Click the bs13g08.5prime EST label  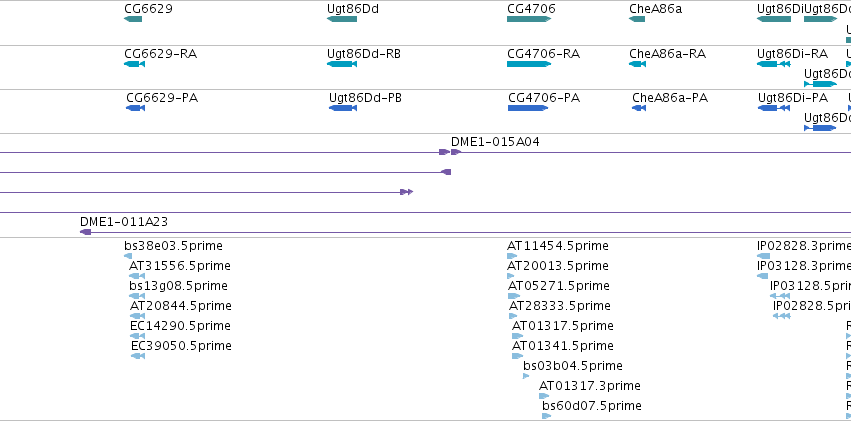click(179, 286)
